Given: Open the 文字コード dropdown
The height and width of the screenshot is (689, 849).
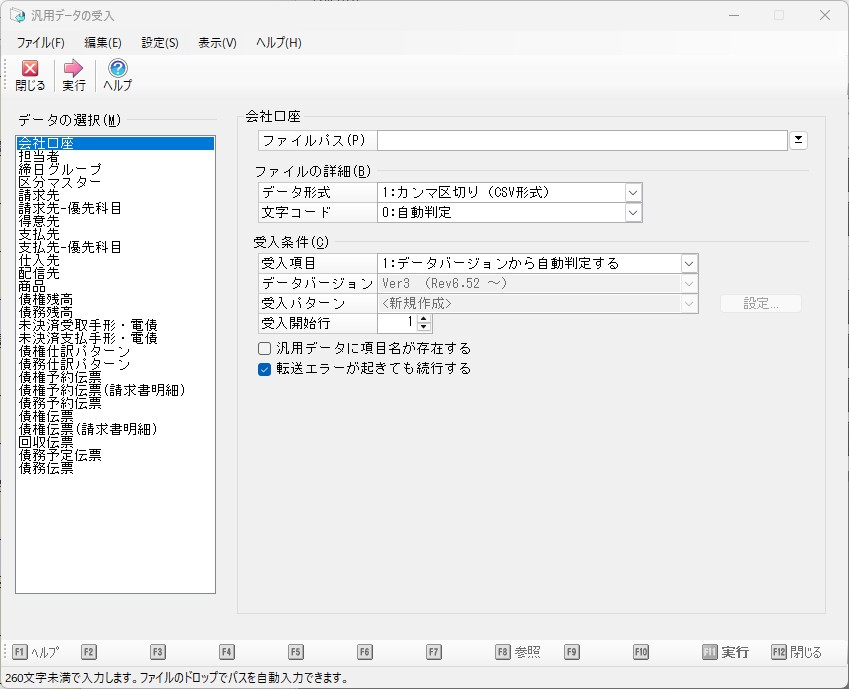Looking at the screenshot, I should [632, 212].
